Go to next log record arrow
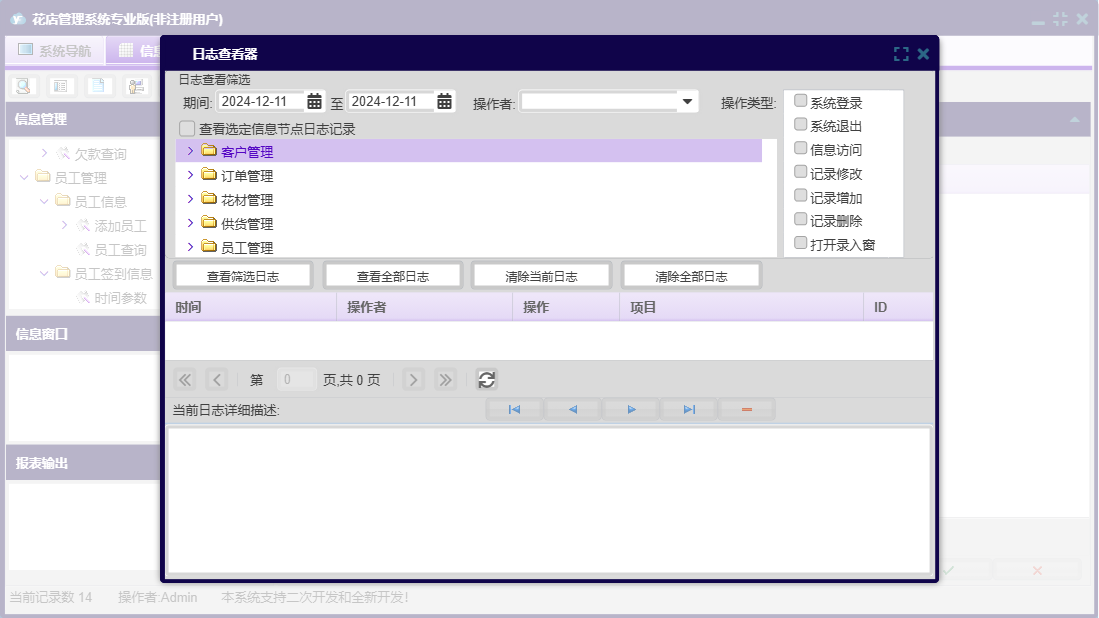This screenshot has height=618, width=1099. [x=631, y=410]
